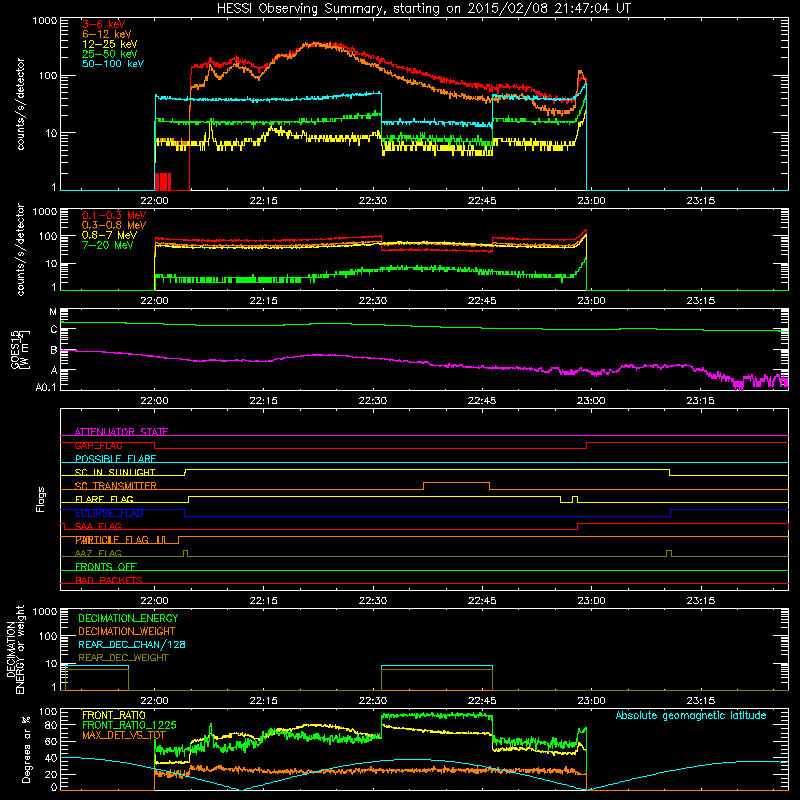
Task: Click the 0.3-0.8 MeV legend entry
Action: pyautogui.click(x=114, y=225)
